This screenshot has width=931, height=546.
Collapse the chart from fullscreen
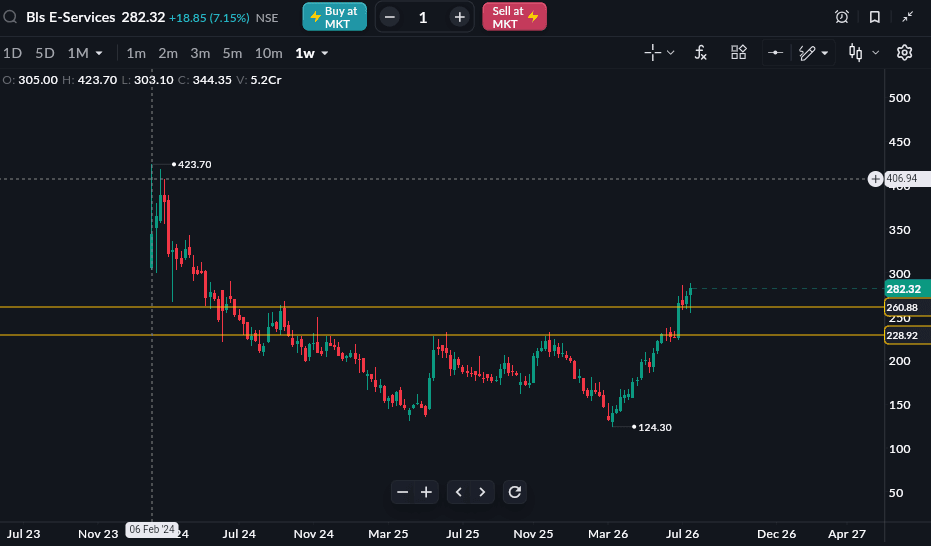tap(908, 17)
